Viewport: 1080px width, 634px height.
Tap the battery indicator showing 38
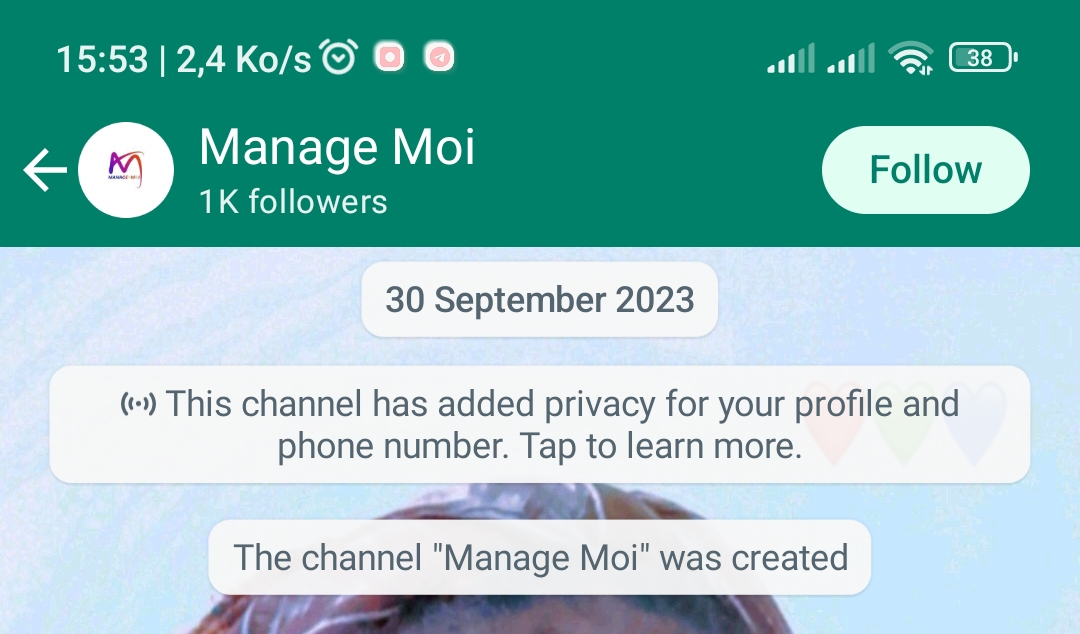(983, 57)
